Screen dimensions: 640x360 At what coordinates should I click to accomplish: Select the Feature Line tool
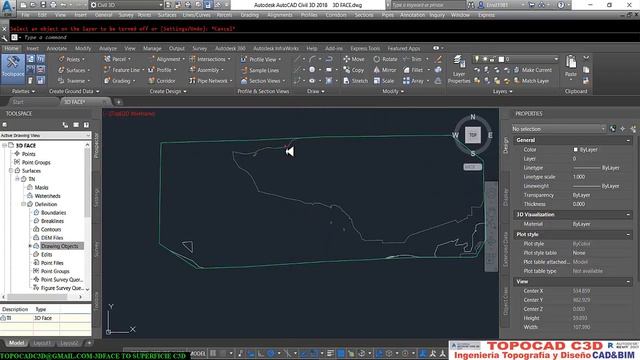pos(124,70)
